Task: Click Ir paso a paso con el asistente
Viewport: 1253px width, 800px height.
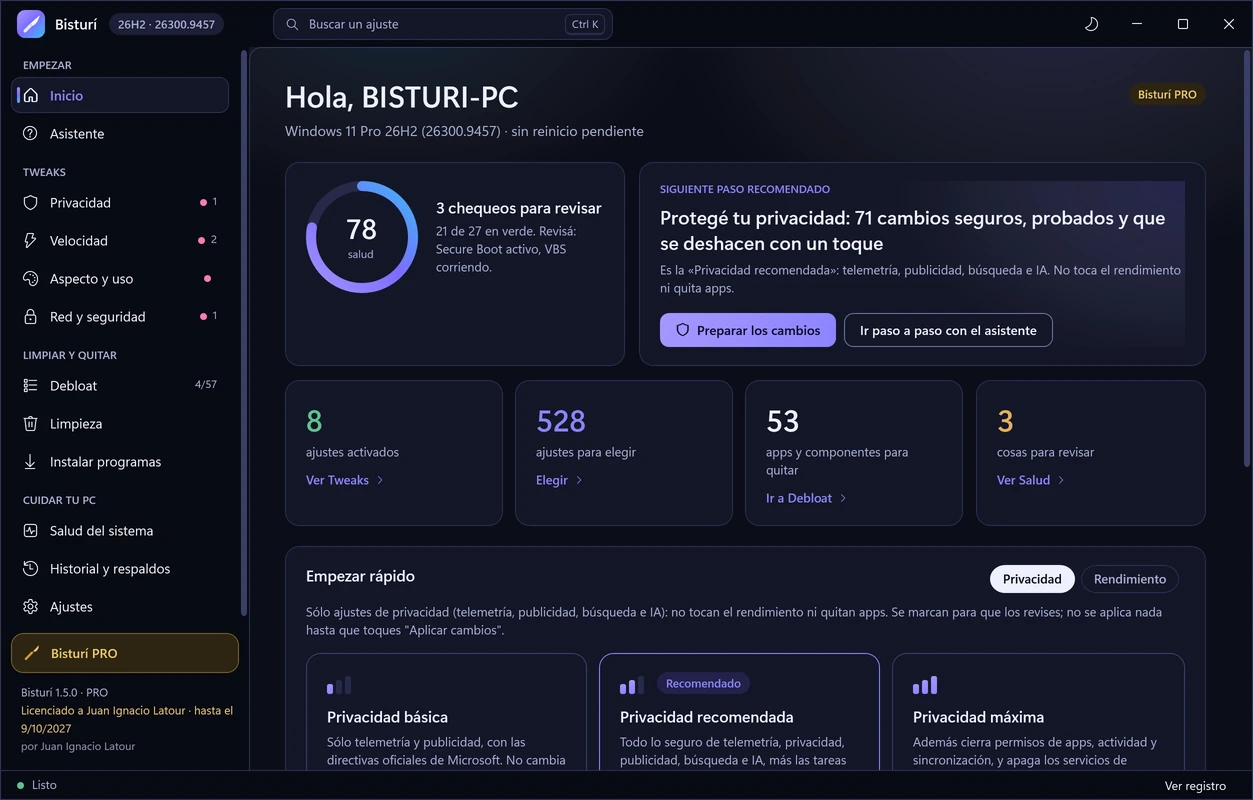Action: [x=948, y=330]
